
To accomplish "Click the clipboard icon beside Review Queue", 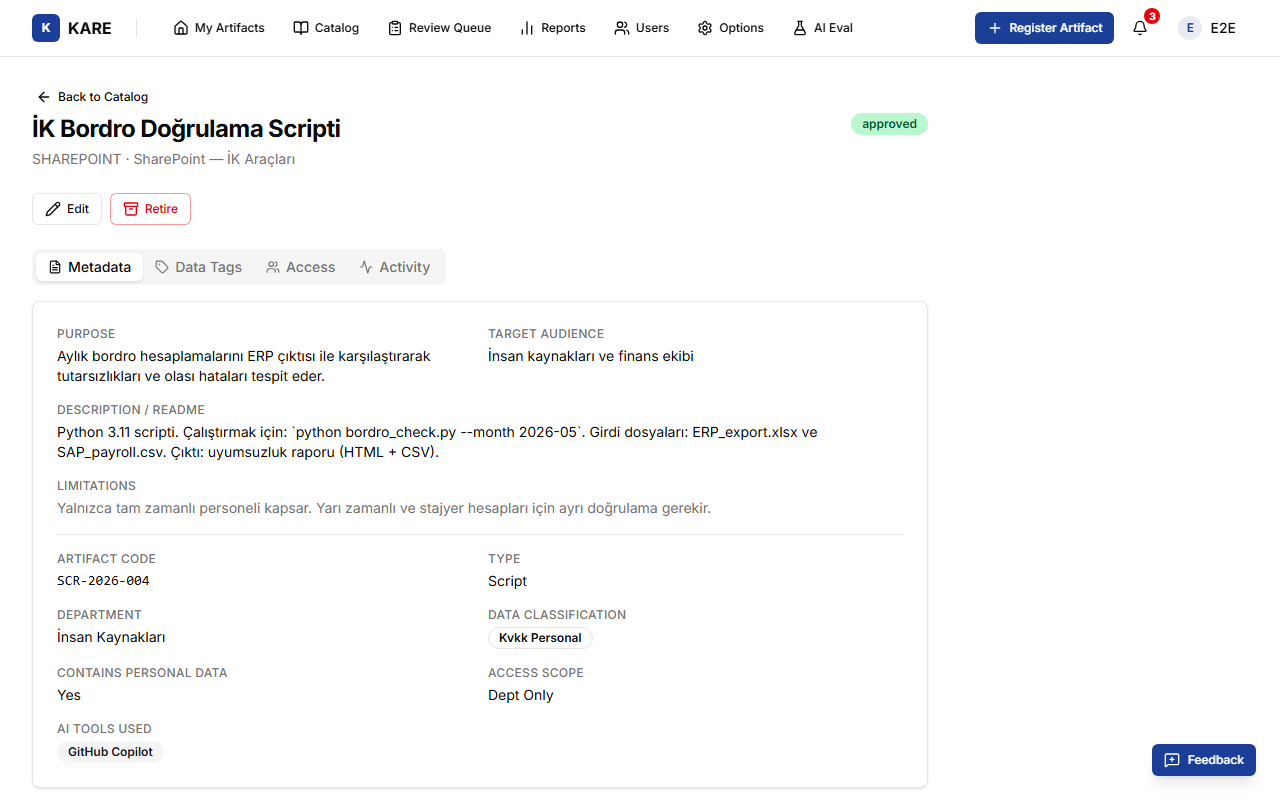I will (x=395, y=28).
